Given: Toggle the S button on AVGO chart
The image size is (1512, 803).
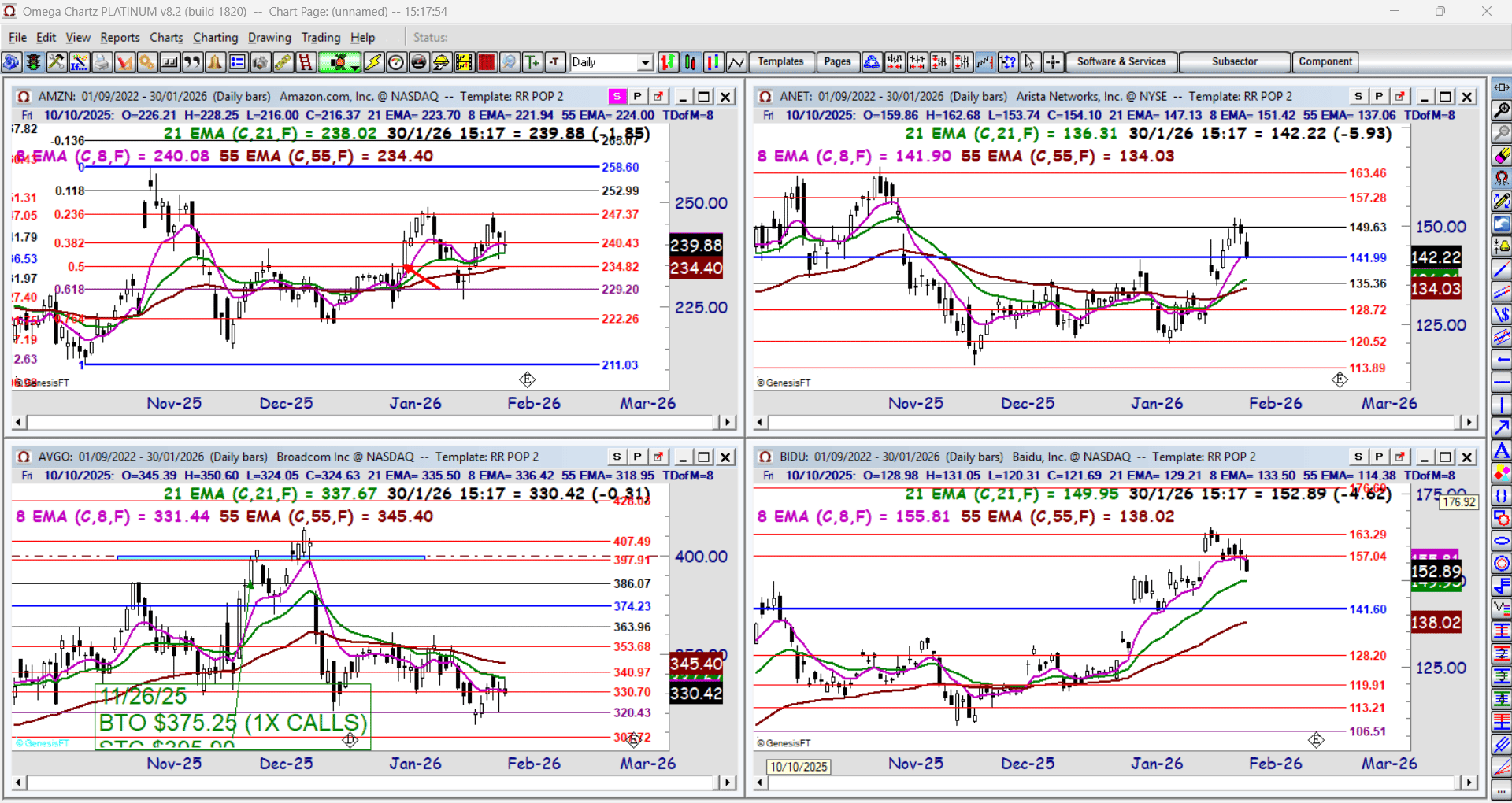Looking at the screenshot, I should point(617,457).
